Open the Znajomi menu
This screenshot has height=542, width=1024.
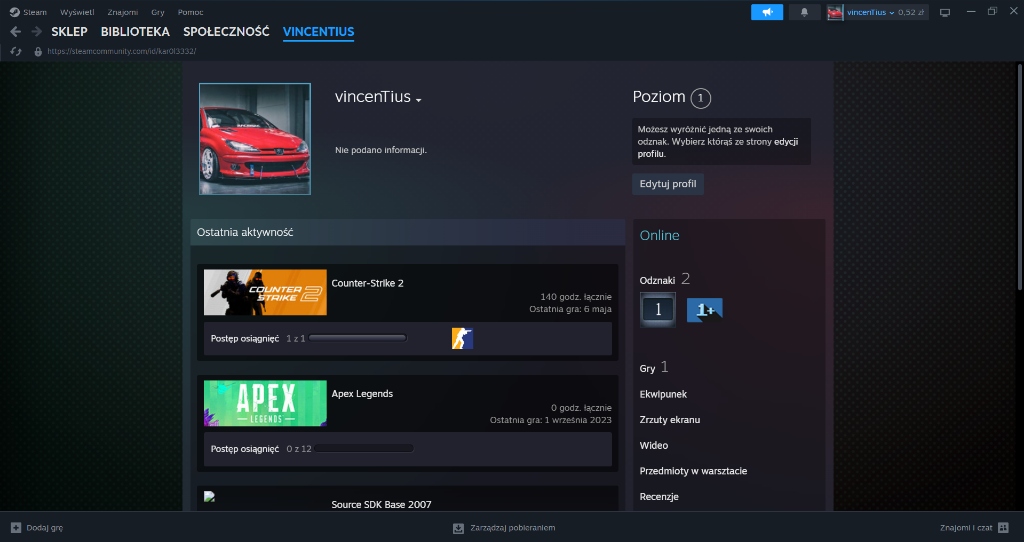(123, 12)
